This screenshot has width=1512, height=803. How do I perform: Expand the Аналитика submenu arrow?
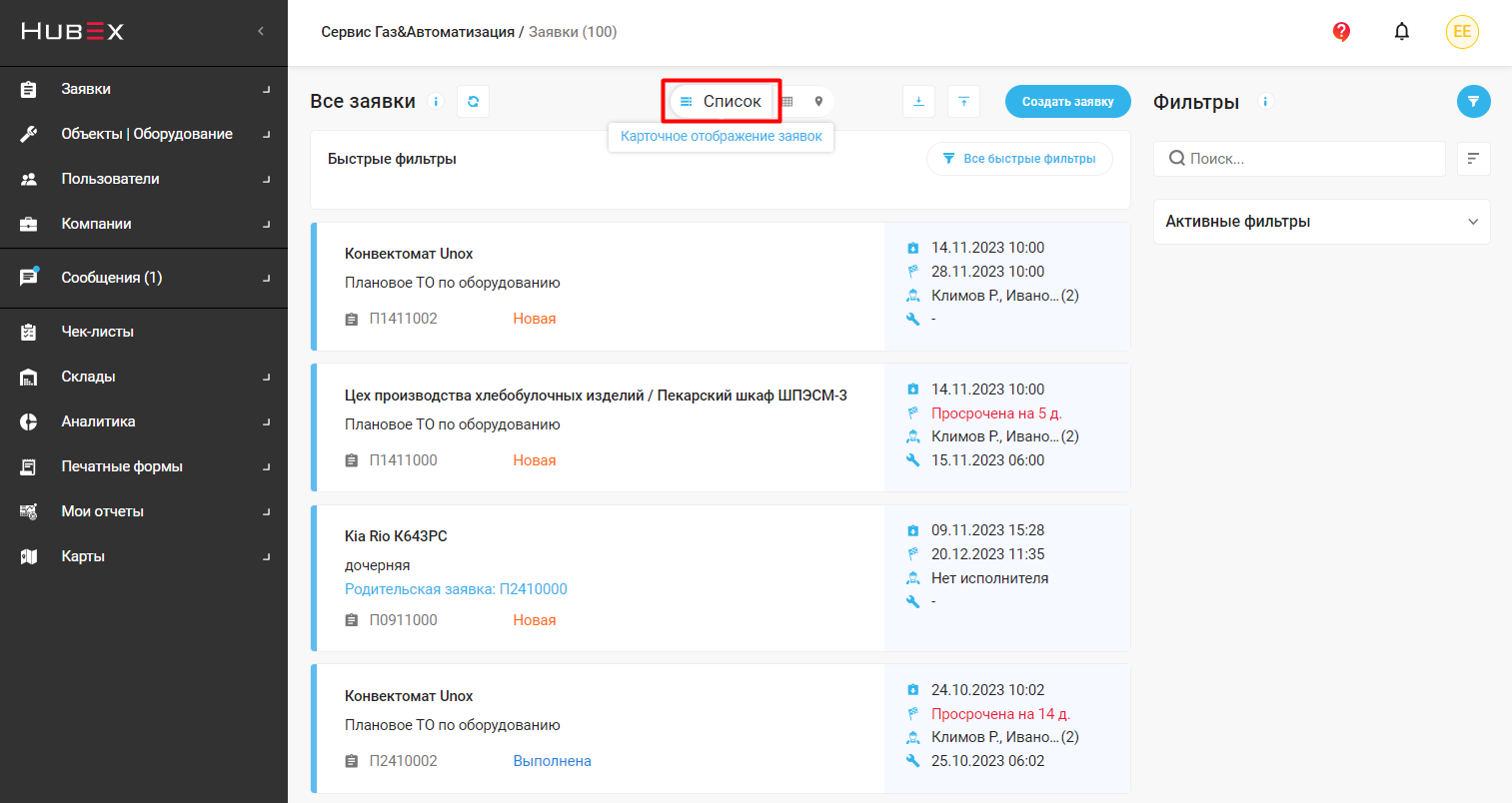(x=267, y=421)
